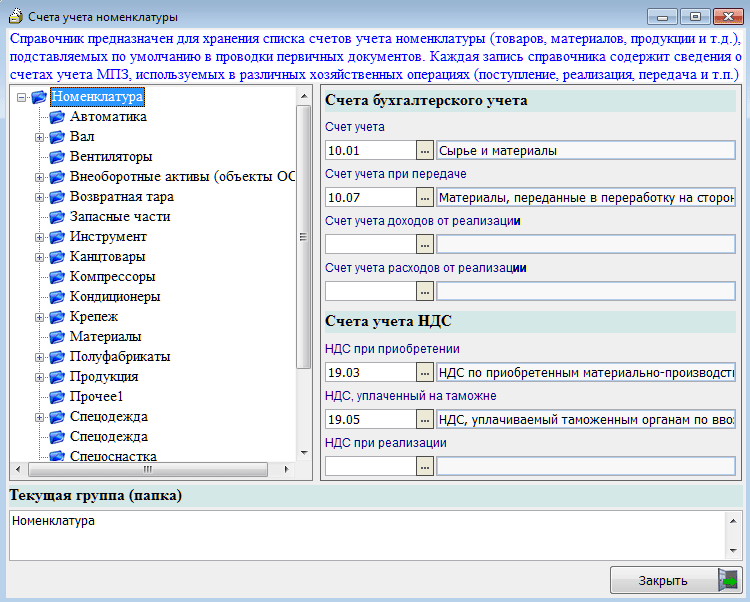Click the Запасные части folder icon
Image resolution: width=750 pixels, height=602 pixels.
click(x=57, y=217)
